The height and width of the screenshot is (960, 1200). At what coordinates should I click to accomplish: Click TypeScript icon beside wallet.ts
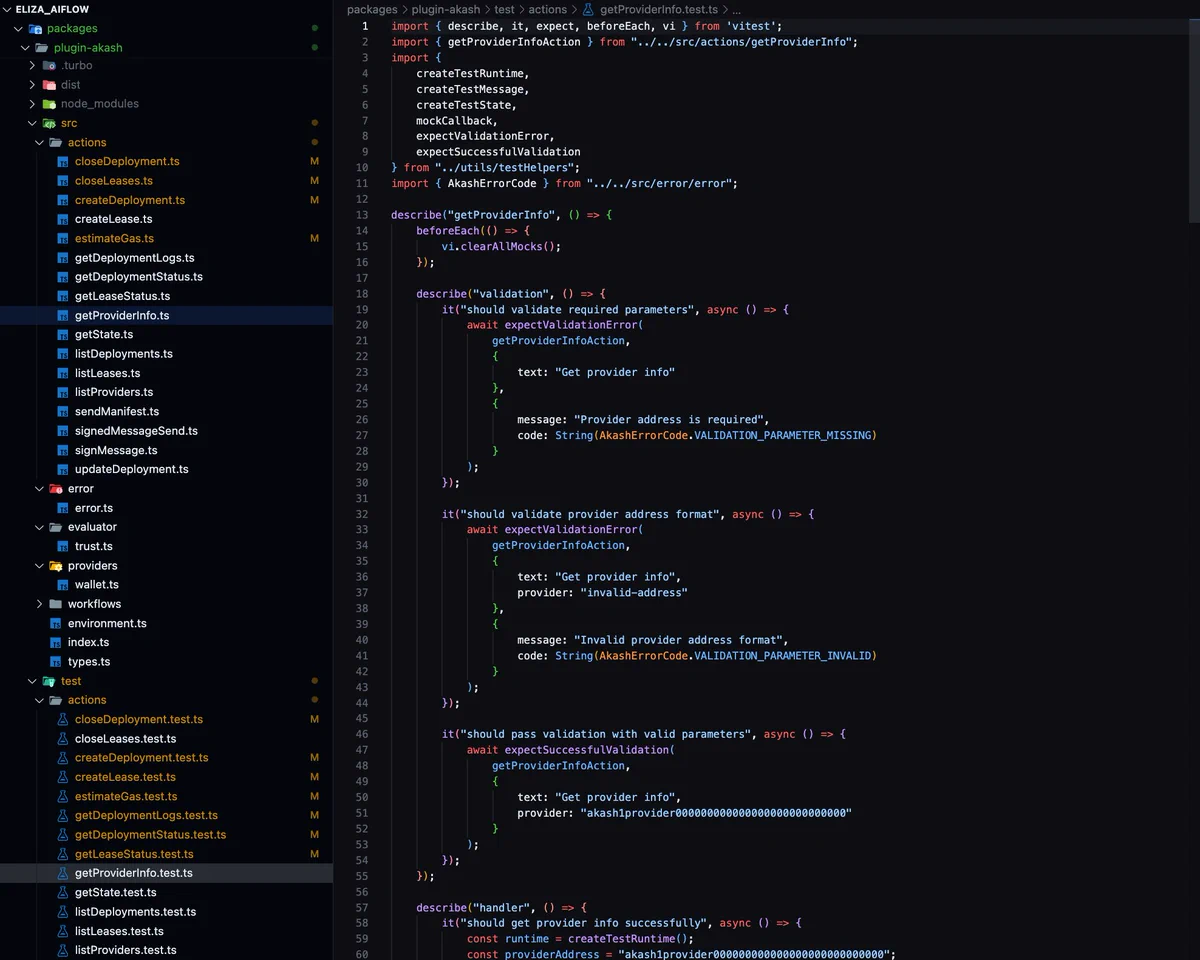[x=63, y=585]
